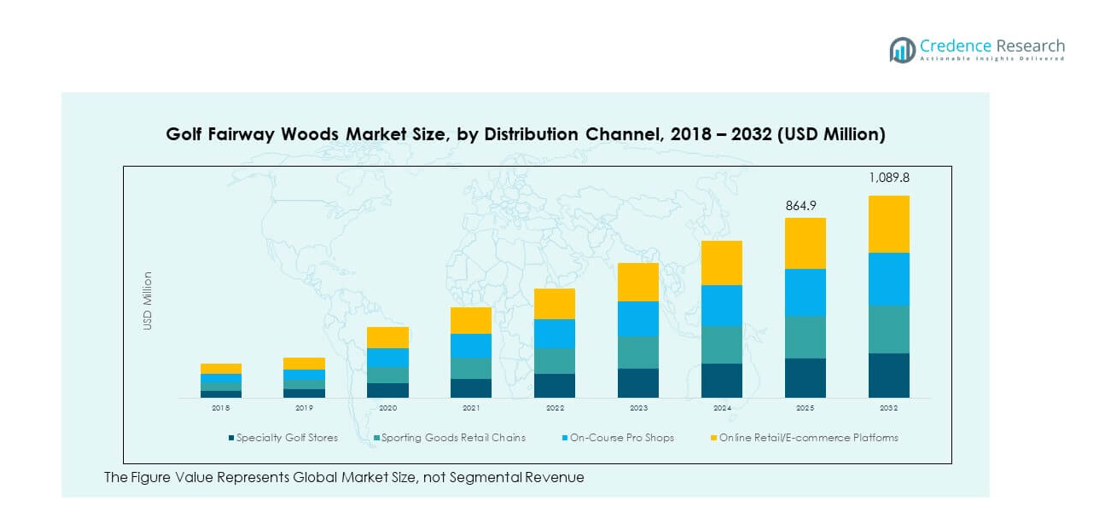Click the 1,089.8 data label above the 2032 bar
The width and height of the screenshot is (1106, 532).
pos(888,178)
